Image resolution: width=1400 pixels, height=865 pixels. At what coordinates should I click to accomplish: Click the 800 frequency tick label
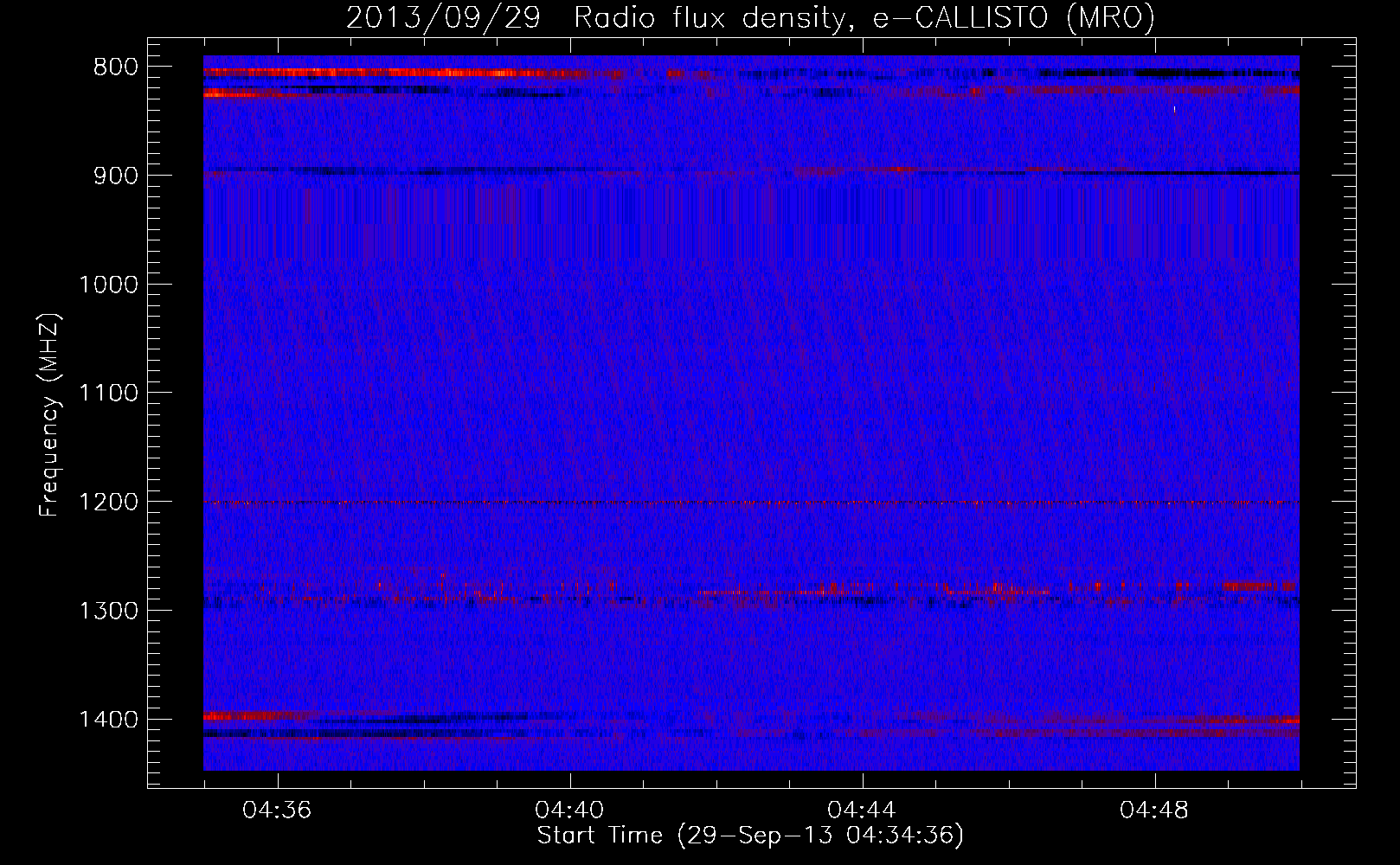pyautogui.click(x=115, y=67)
